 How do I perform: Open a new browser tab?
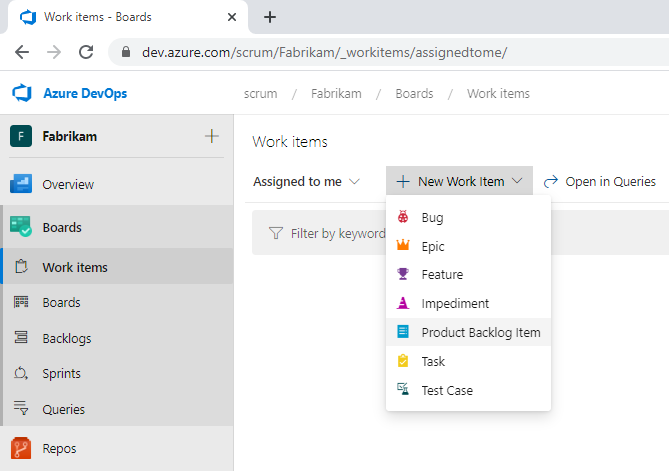[x=270, y=17]
